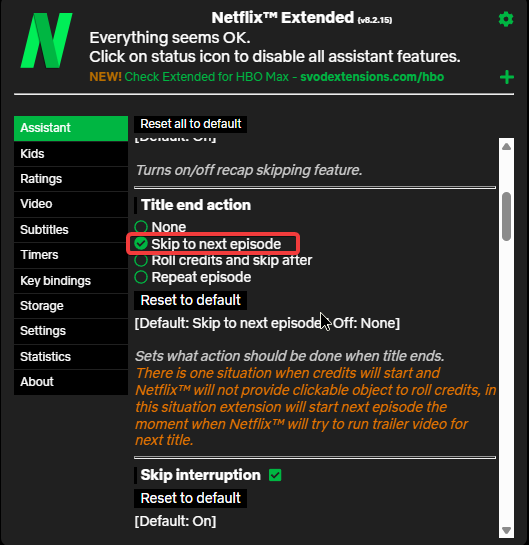Open the Key bindings tab

(x=71, y=280)
